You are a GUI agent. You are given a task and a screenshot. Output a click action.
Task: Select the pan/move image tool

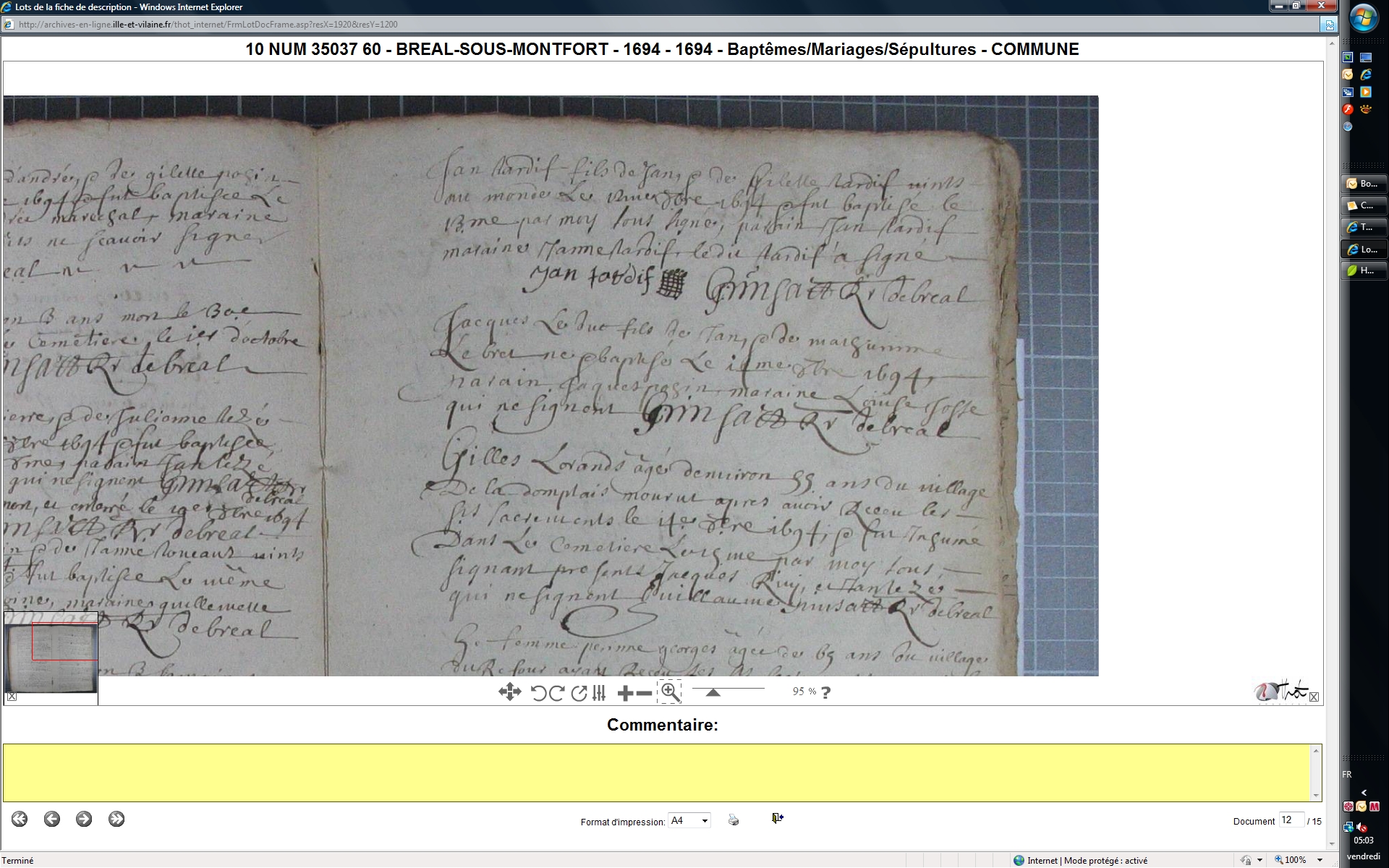coord(509,692)
